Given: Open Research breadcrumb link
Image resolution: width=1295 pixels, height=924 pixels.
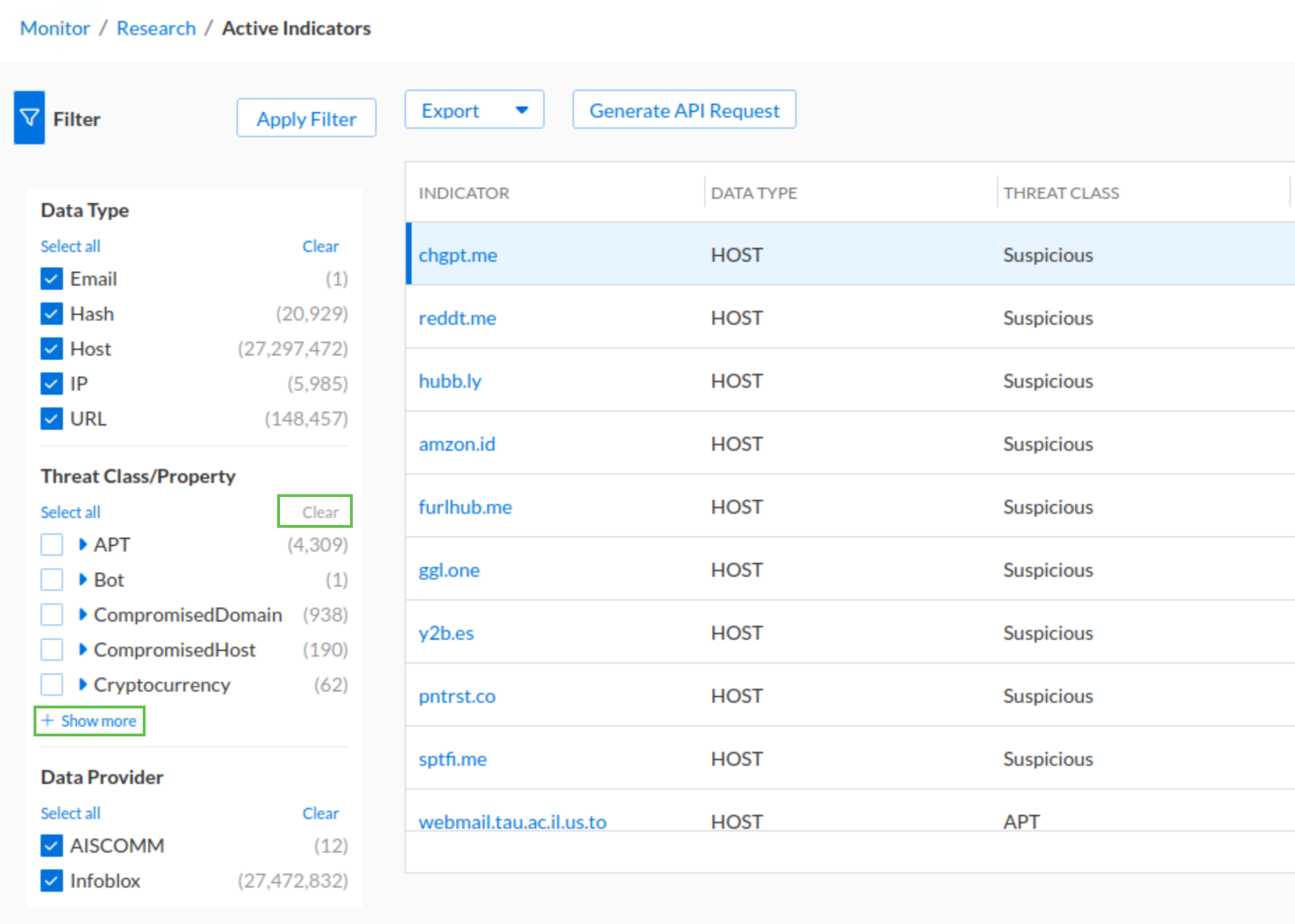Looking at the screenshot, I should 156,28.
